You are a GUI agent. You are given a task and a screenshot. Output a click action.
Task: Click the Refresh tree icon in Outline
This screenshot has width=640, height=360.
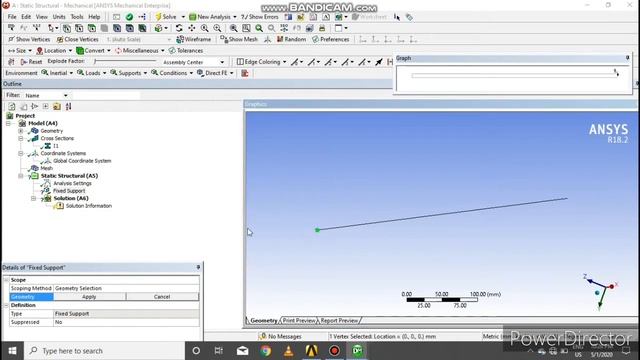(11, 107)
